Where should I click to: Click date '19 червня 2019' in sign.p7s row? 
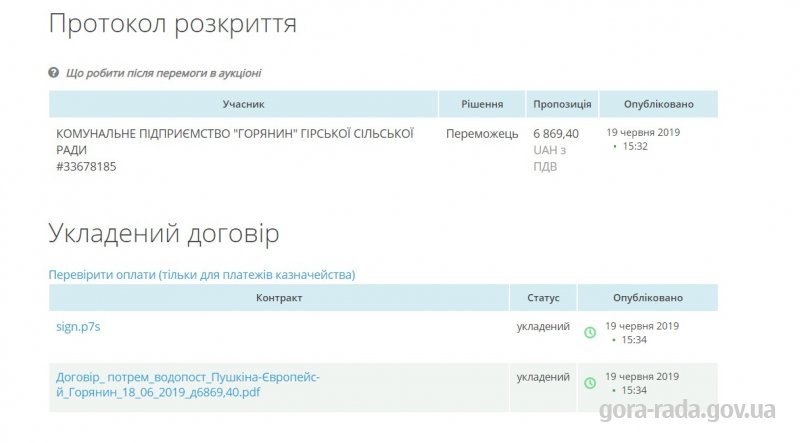tap(642, 326)
